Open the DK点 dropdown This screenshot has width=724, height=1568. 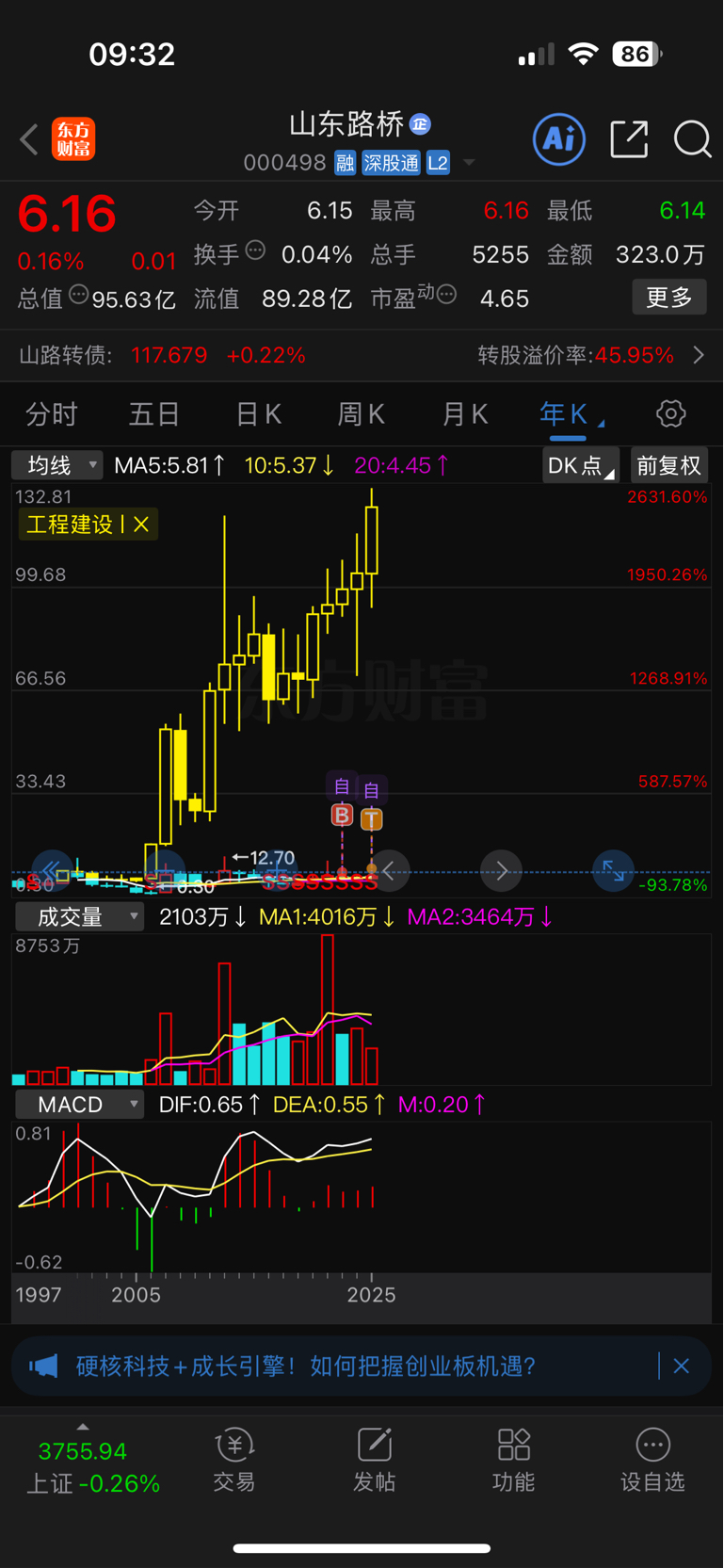click(x=581, y=465)
